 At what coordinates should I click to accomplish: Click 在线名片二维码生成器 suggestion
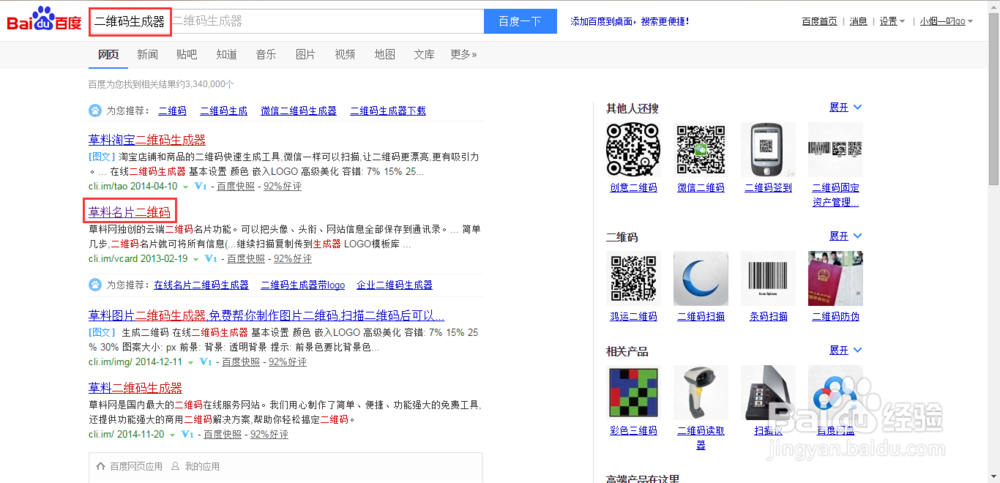coord(201,285)
